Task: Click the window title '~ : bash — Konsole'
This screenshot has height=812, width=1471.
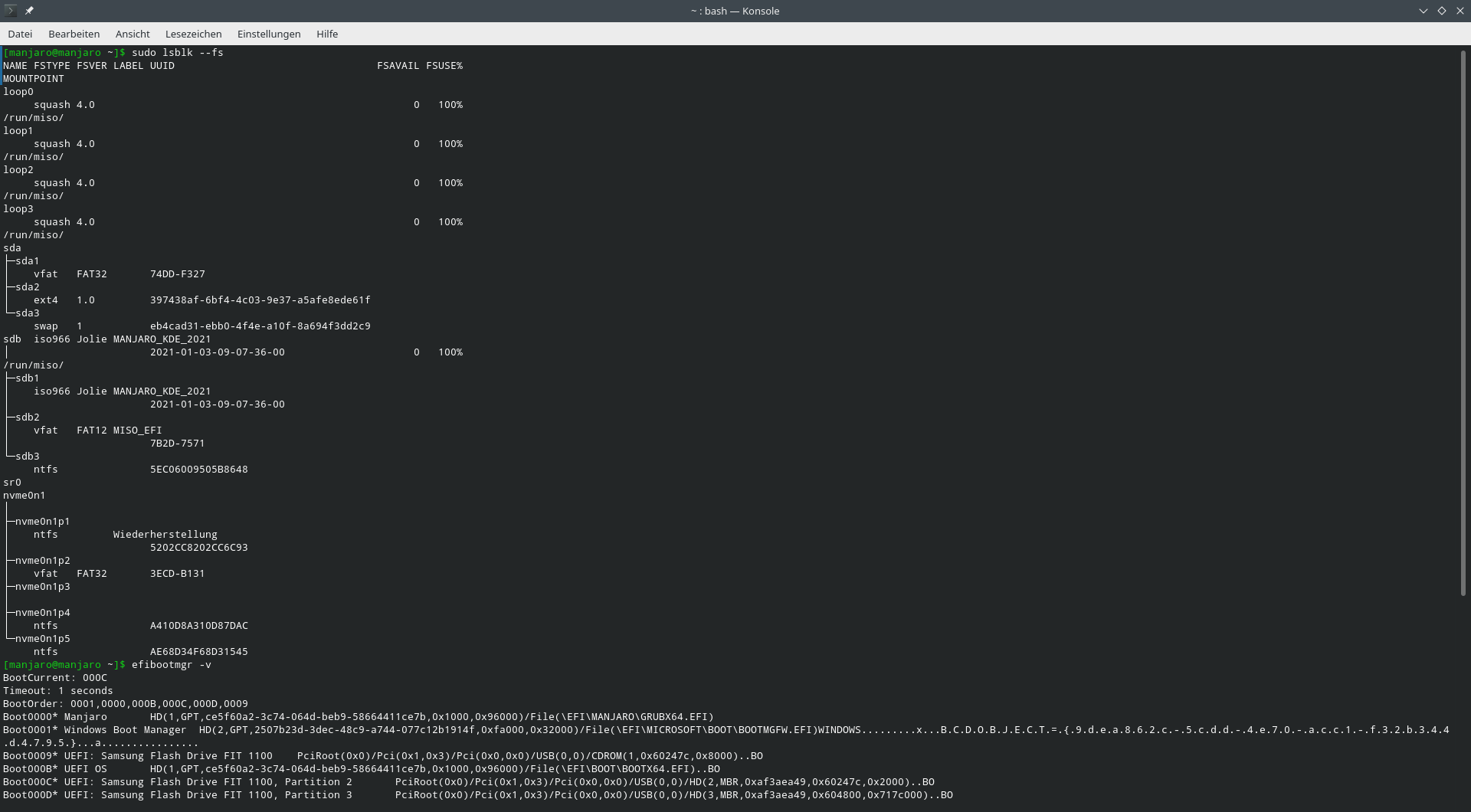Action: (735, 11)
